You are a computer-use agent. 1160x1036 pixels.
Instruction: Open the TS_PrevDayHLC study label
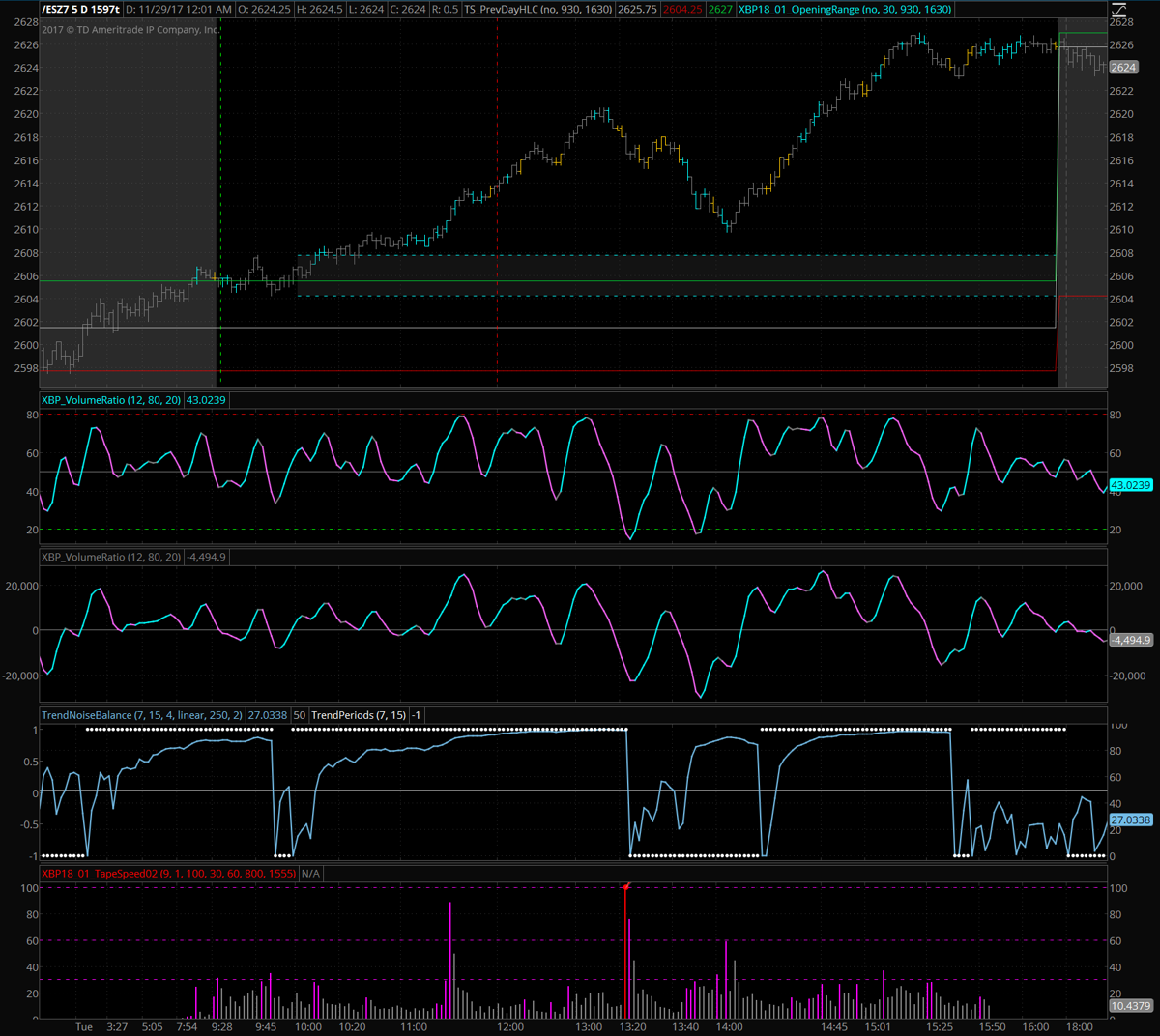tap(537, 9)
